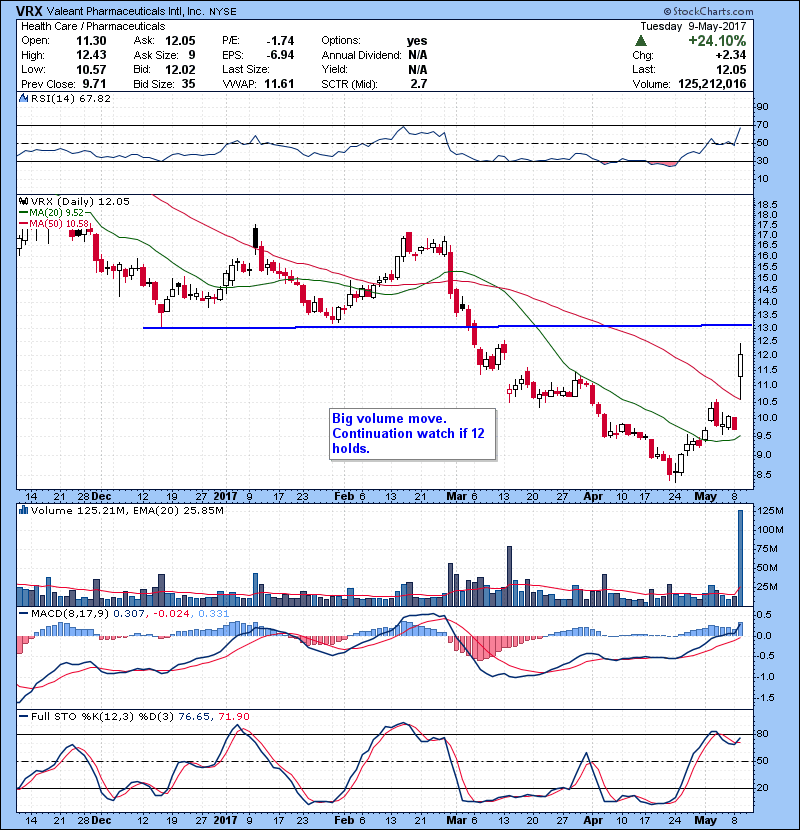Click the green up-triangle gain indicator
Viewport: 800px width, 830px height.
point(641,41)
